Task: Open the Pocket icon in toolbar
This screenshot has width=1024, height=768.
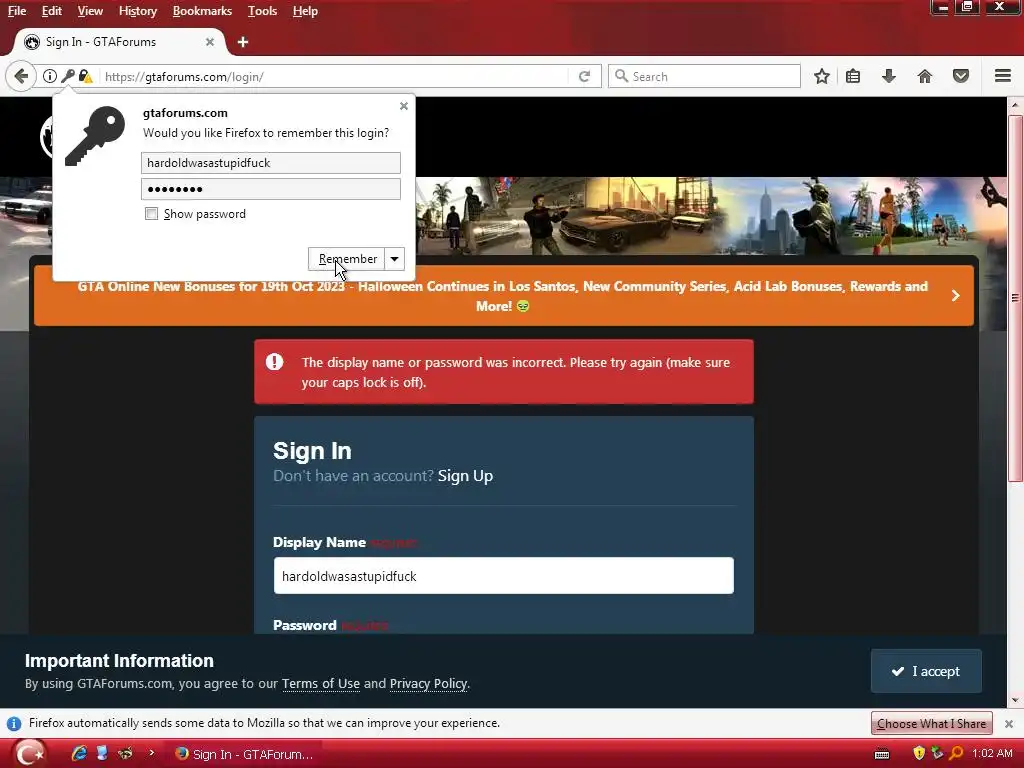Action: [961, 76]
